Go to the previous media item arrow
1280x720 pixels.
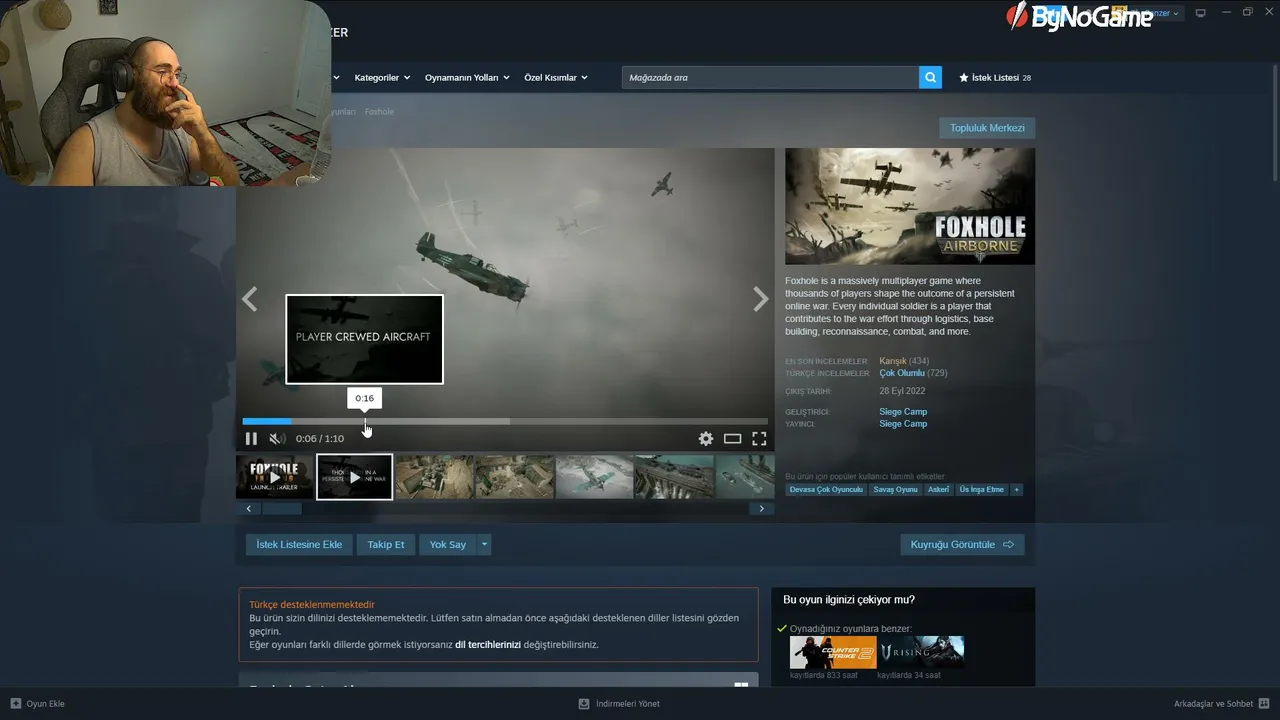[250, 299]
